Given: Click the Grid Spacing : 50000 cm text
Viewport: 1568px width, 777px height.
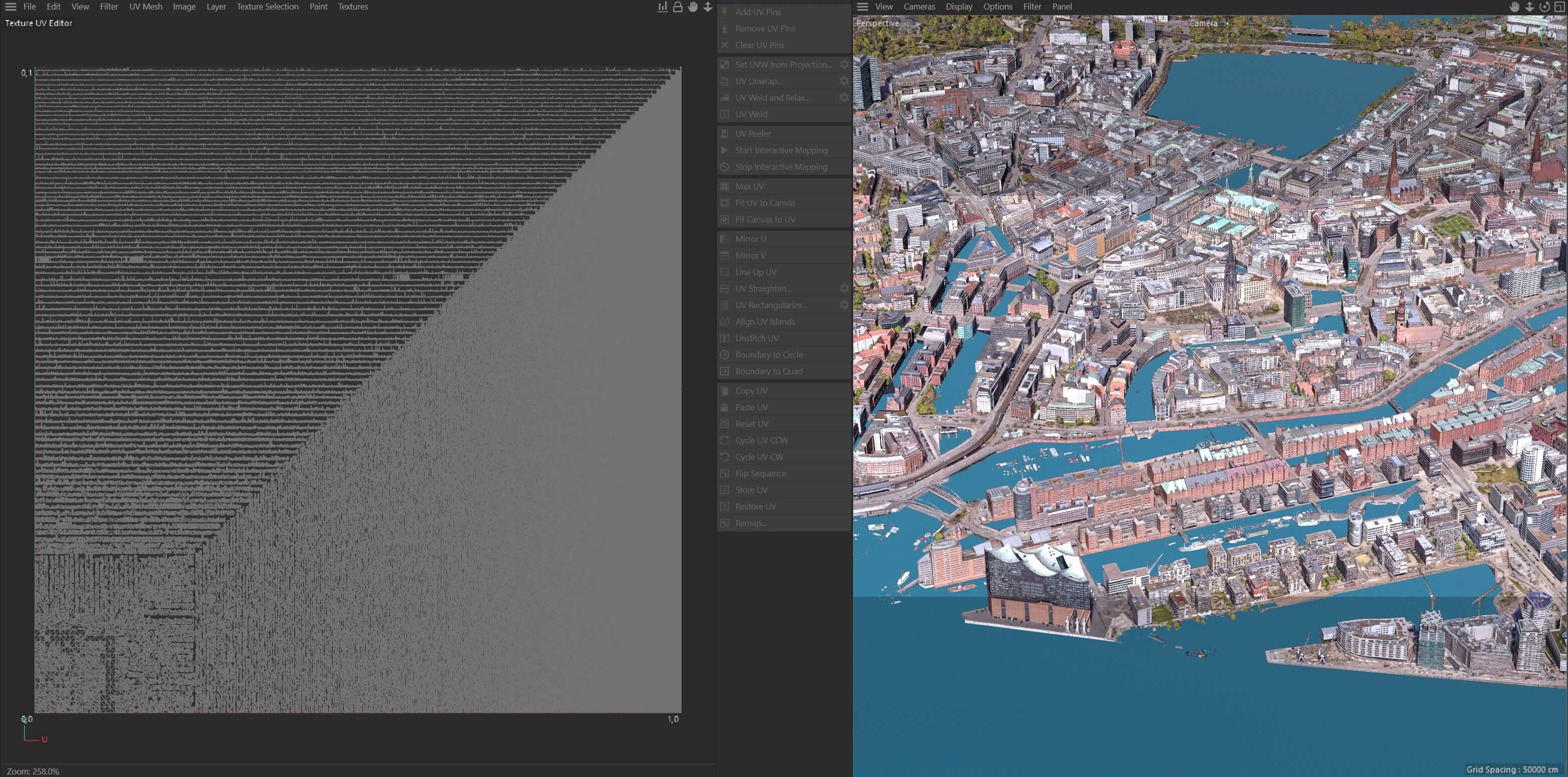Looking at the screenshot, I should coord(1512,769).
